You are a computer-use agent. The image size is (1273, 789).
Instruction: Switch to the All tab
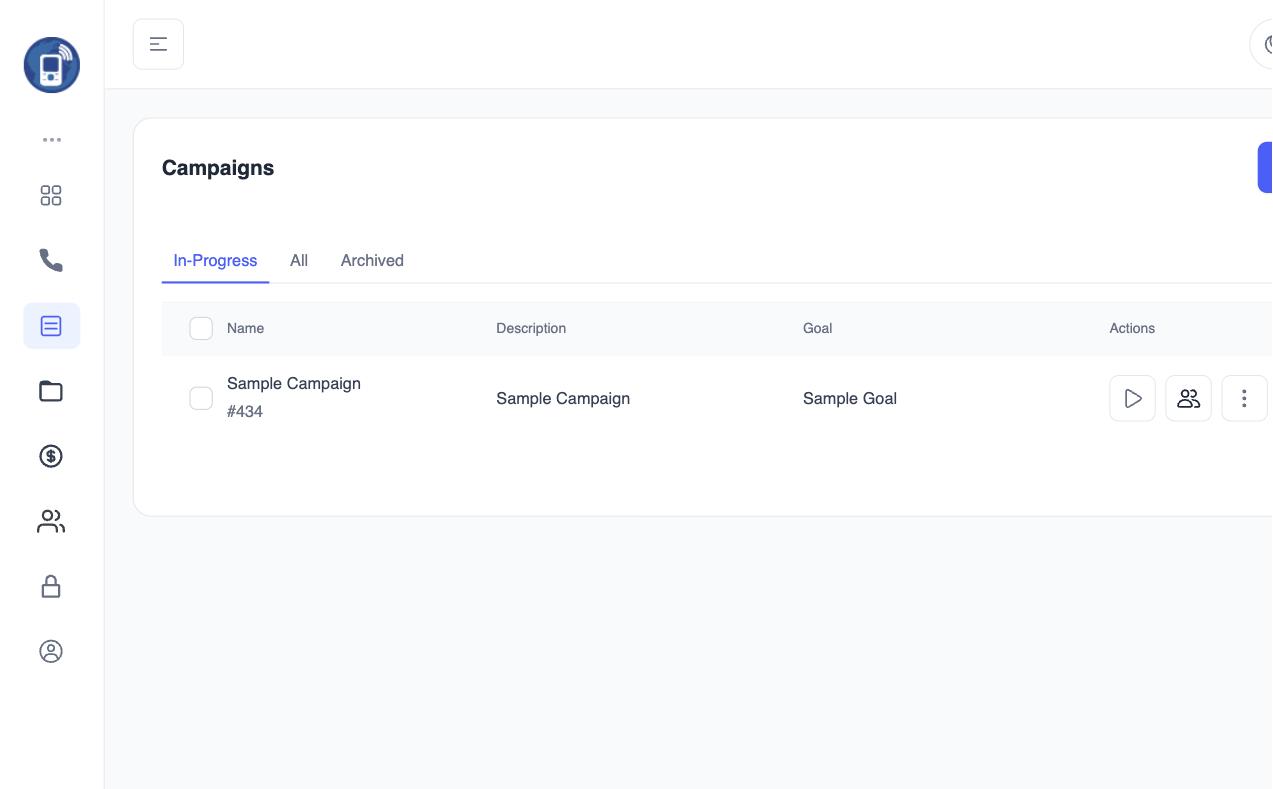pos(299,260)
